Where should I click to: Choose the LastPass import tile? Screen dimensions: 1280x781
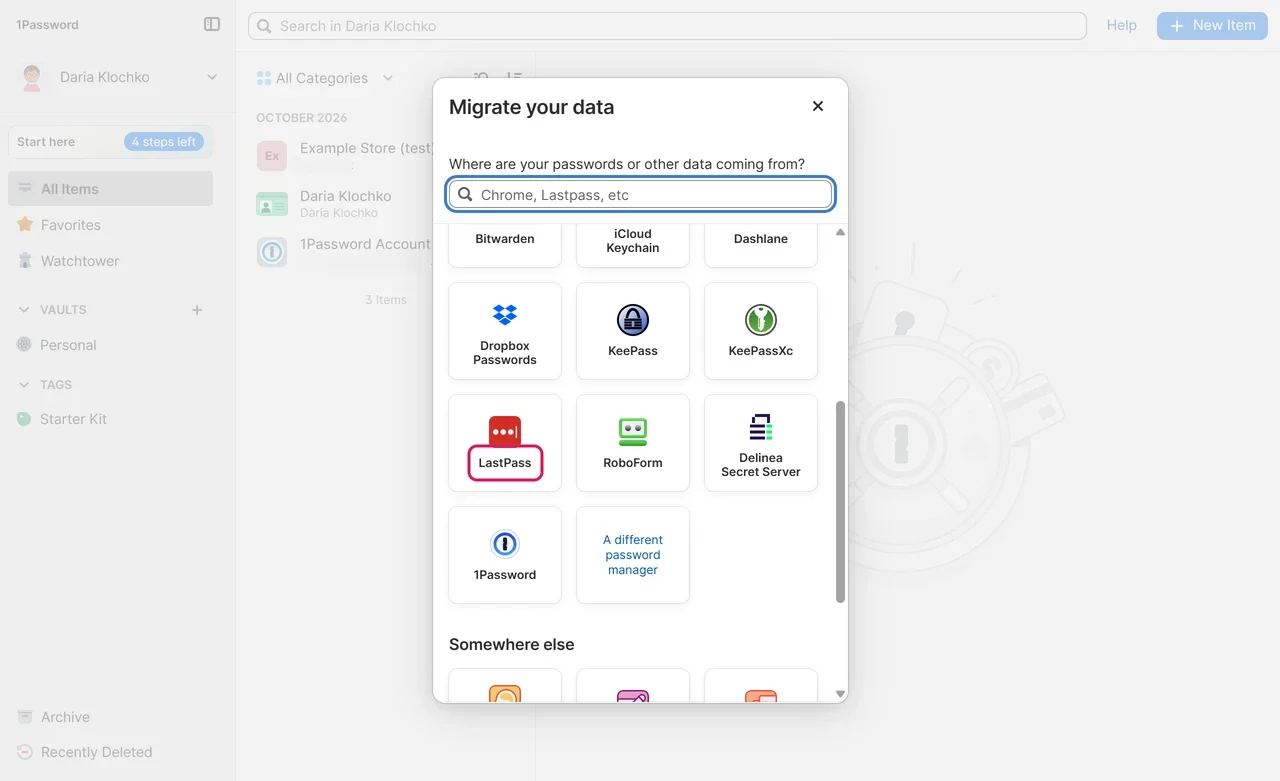tap(505, 443)
